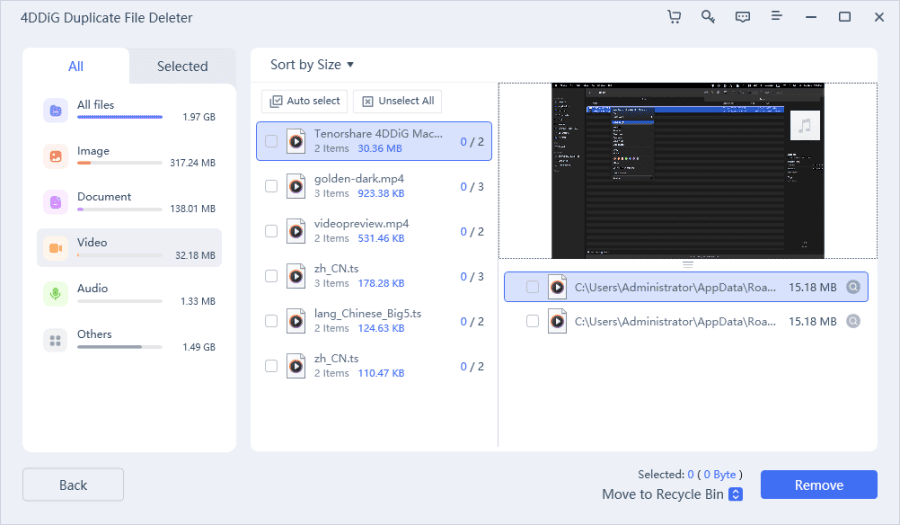Expand the Sort by Size dropdown
Viewport: 900px width, 525px height.
click(312, 65)
